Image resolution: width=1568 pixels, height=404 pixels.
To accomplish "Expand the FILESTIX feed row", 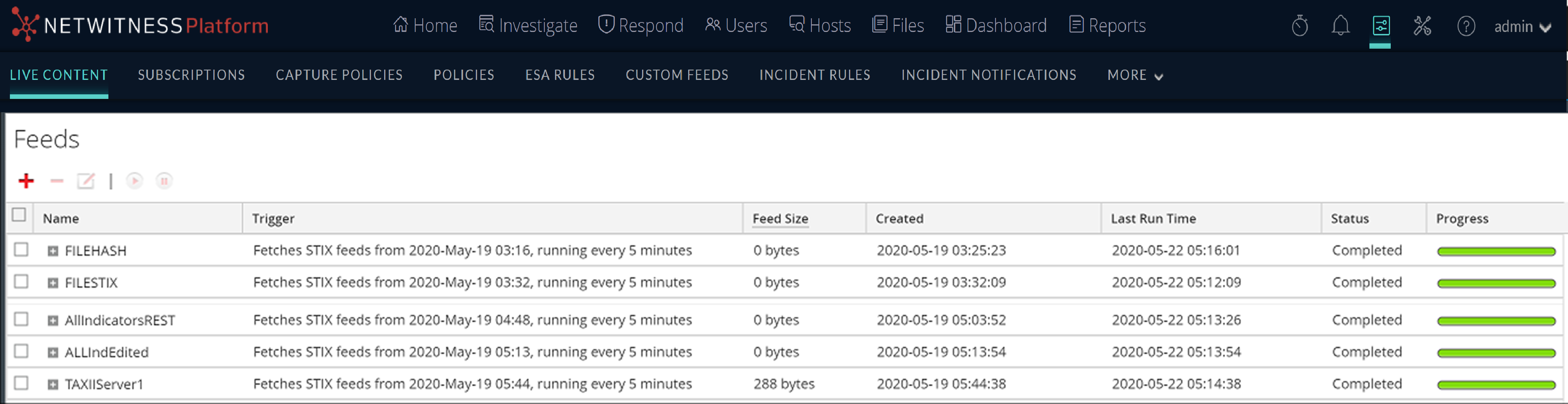I will (53, 283).
